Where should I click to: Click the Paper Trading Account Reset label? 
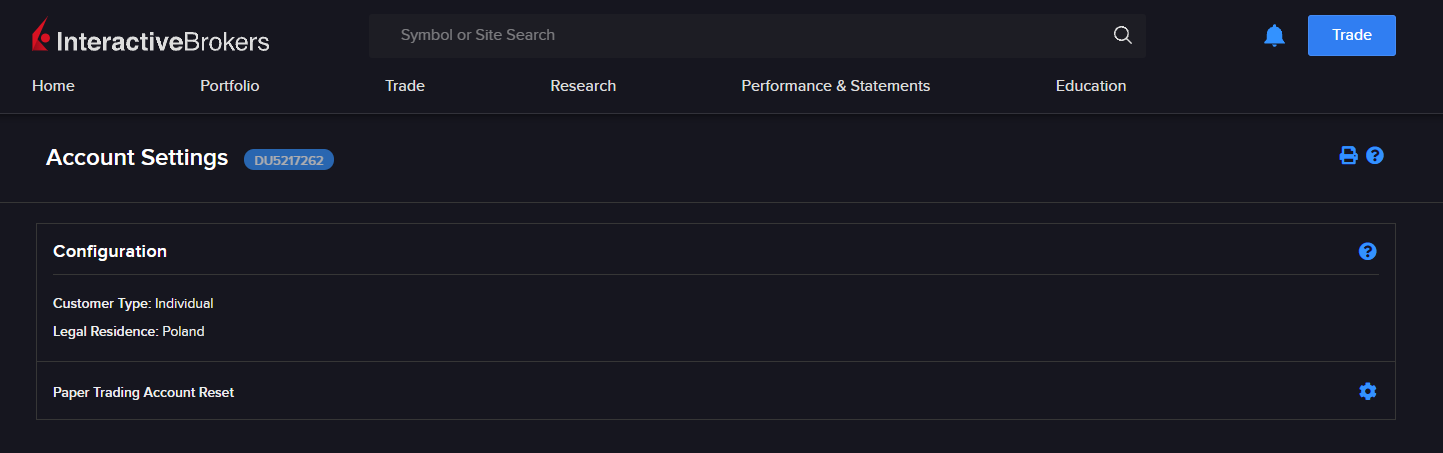point(143,392)
